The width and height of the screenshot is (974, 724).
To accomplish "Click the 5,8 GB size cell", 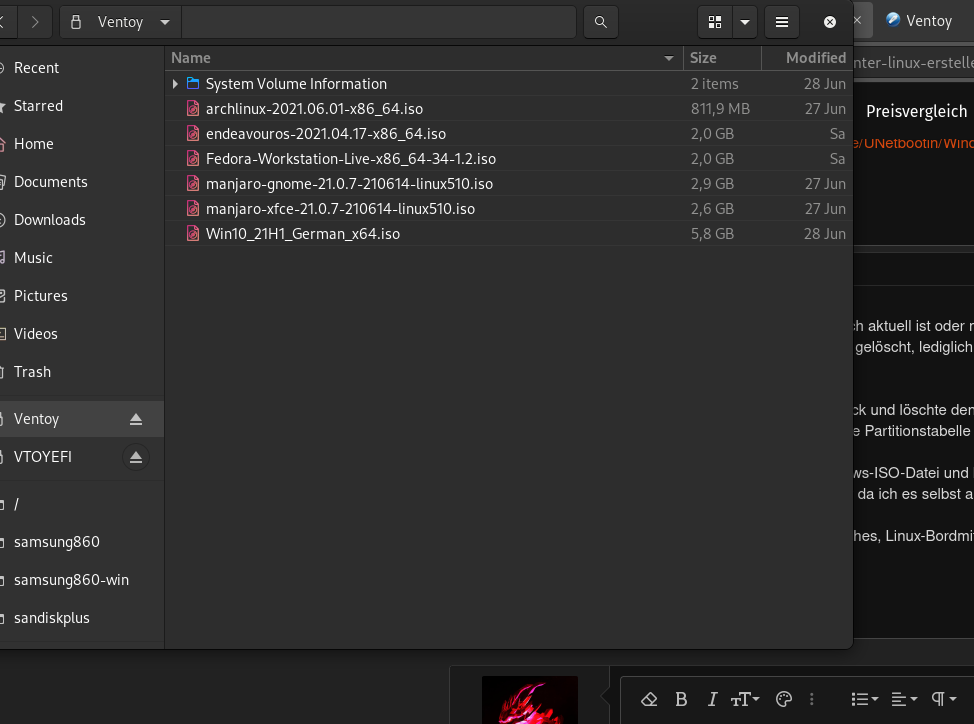I will [x=712, y=233].
